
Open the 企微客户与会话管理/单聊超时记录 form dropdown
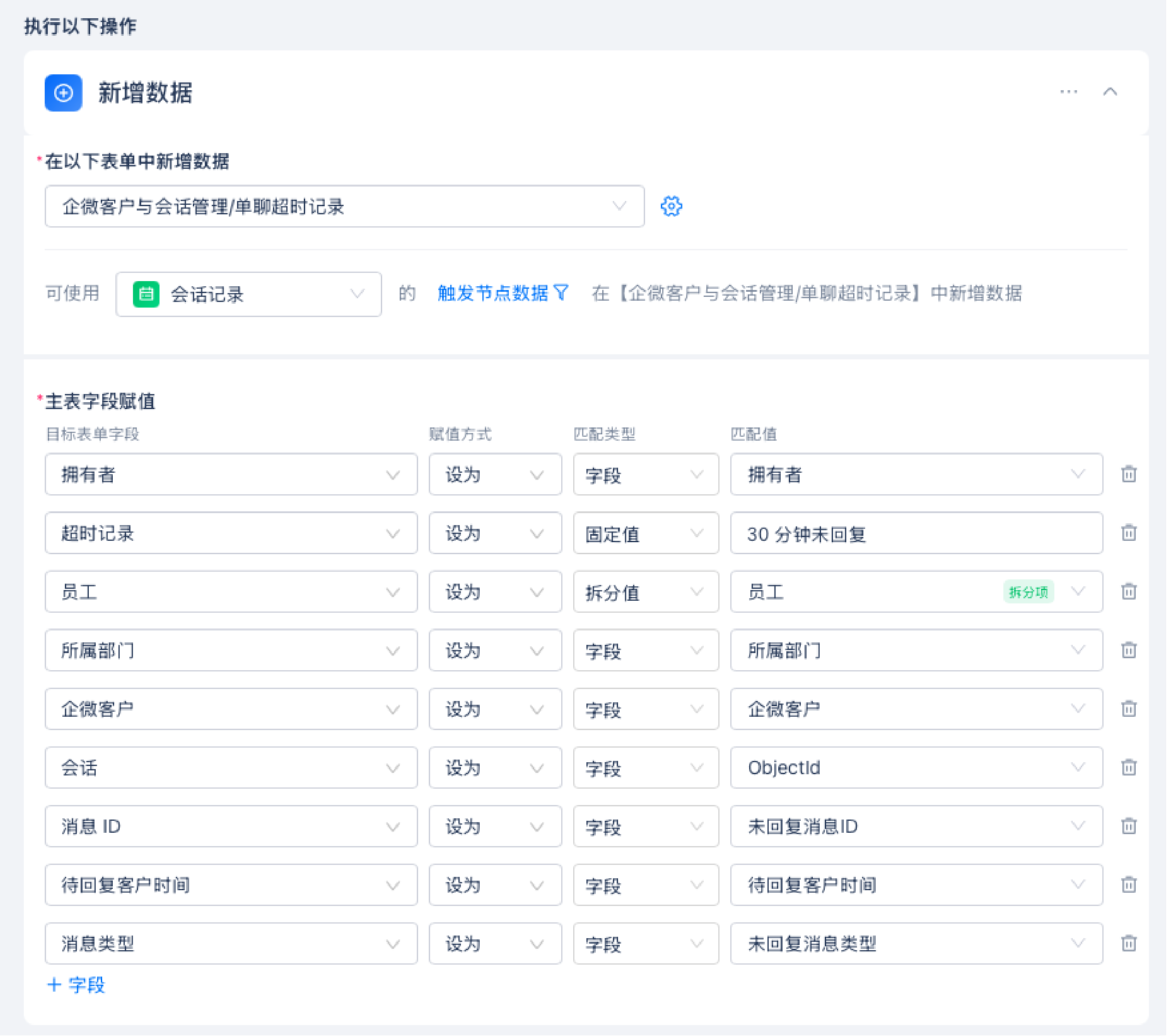344,206
